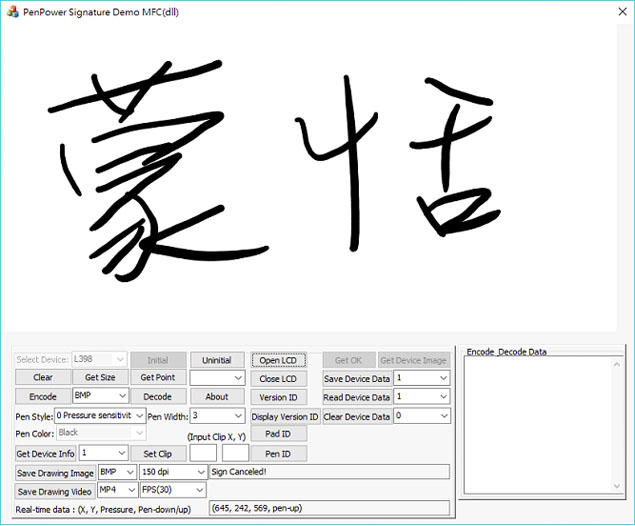Click the Encode_Decode Data scrollbar down arrow
This screenshot has height=526, width=635.
click(616, 485)
